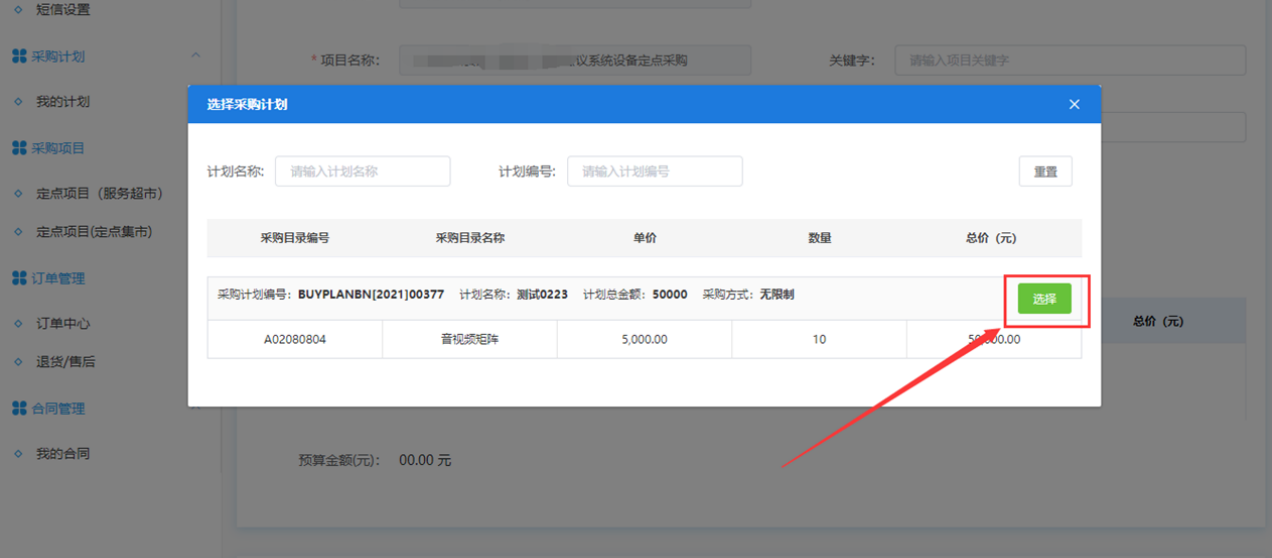Image resolution: width=1272 pixels, height=558 pixels.
Task: Open 短信设置 in sidebar
Action: tap(63, 10)
